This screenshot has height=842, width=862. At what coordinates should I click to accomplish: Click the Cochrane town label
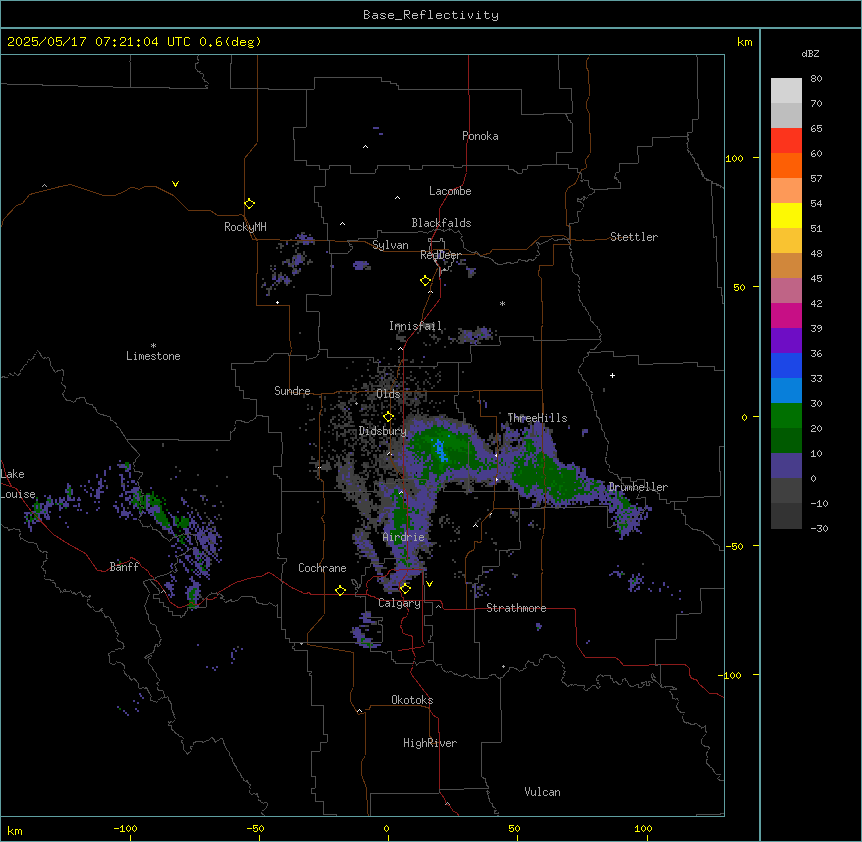(322, 568)
